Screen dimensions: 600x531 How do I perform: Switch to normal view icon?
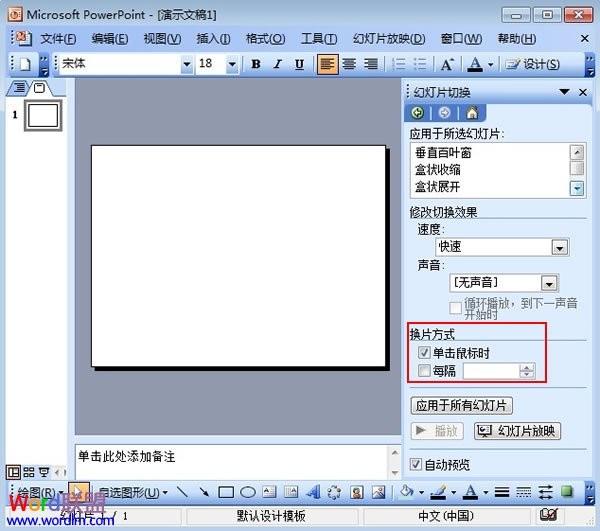pos(13,472)
